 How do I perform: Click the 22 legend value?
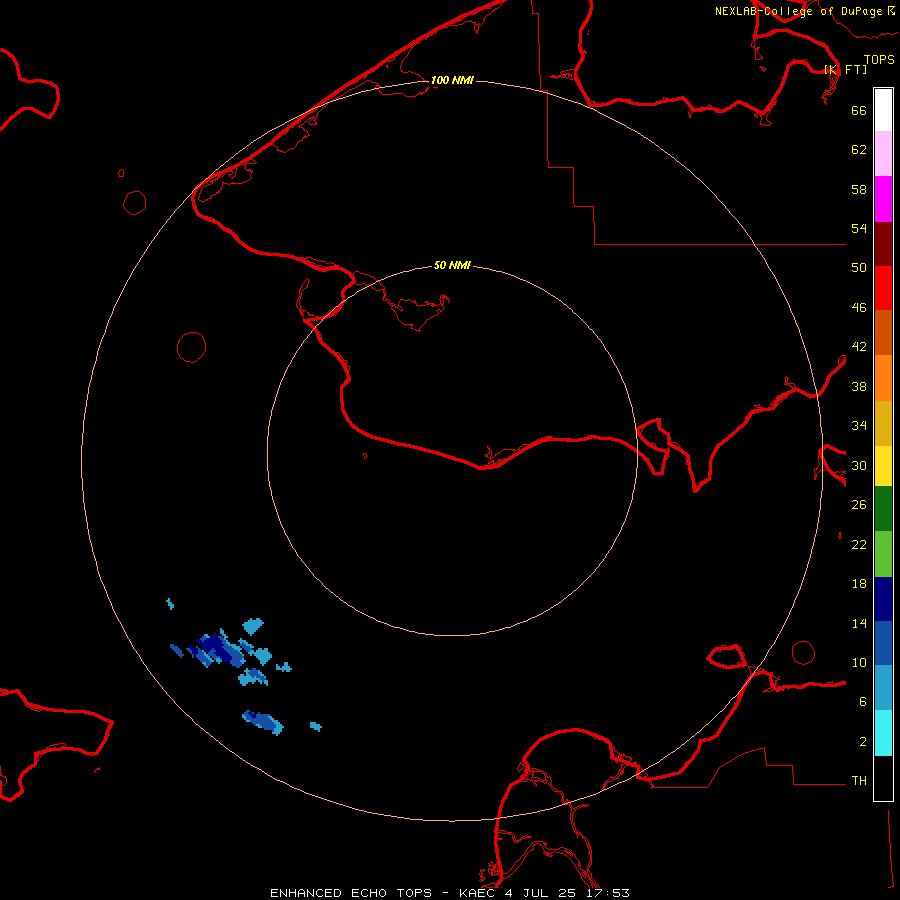859,545
